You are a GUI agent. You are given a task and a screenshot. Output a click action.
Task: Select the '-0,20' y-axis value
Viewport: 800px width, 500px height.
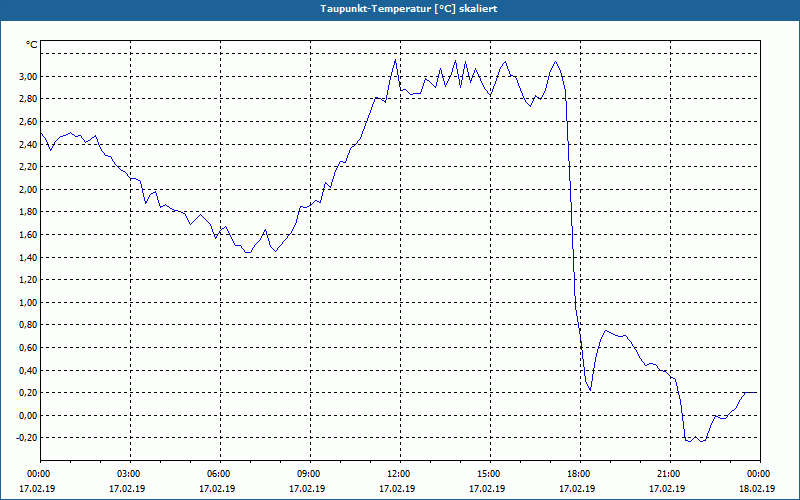pos(27,438)
